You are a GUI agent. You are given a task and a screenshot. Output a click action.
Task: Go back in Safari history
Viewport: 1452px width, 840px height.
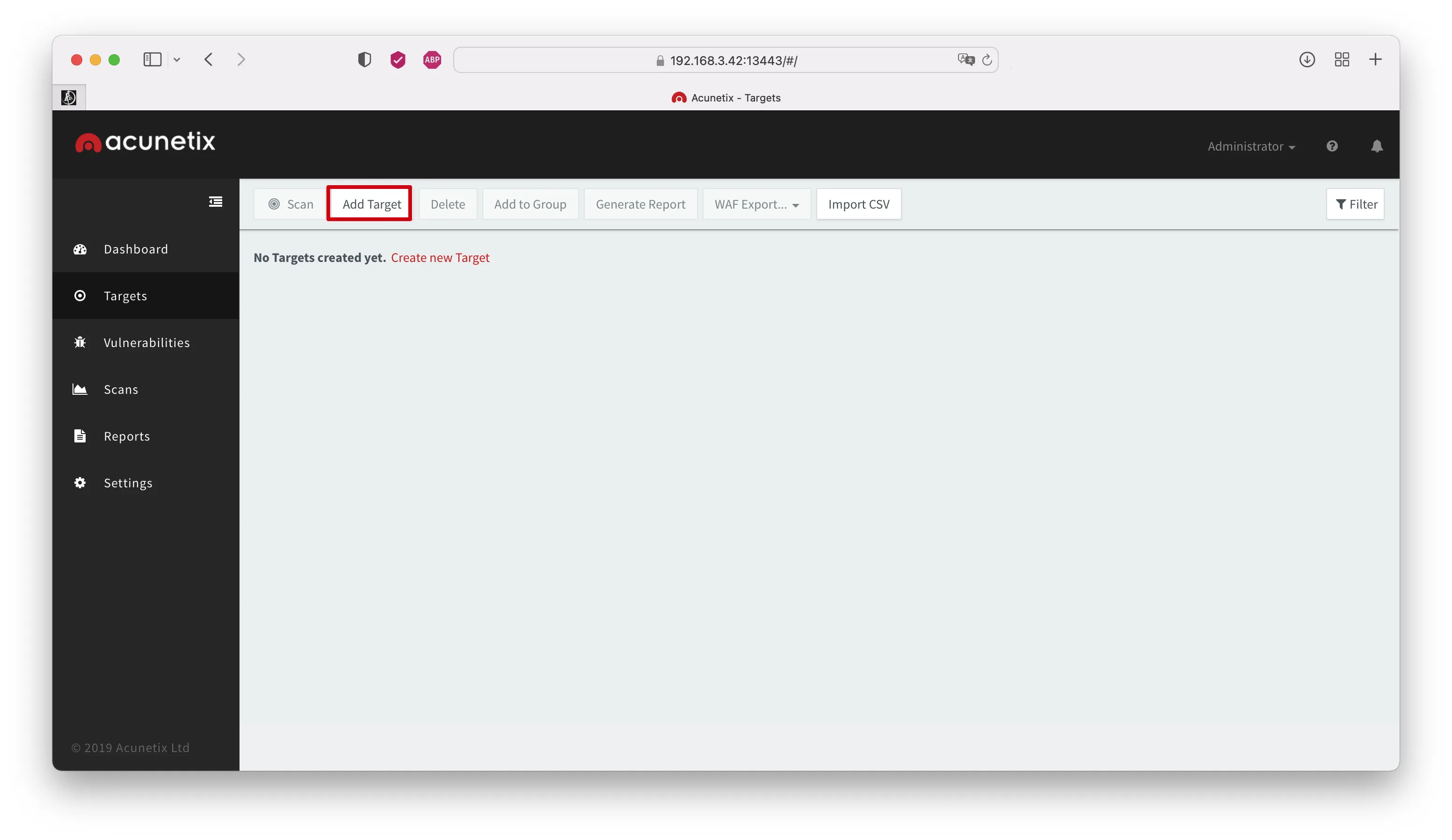click(209, 60)
